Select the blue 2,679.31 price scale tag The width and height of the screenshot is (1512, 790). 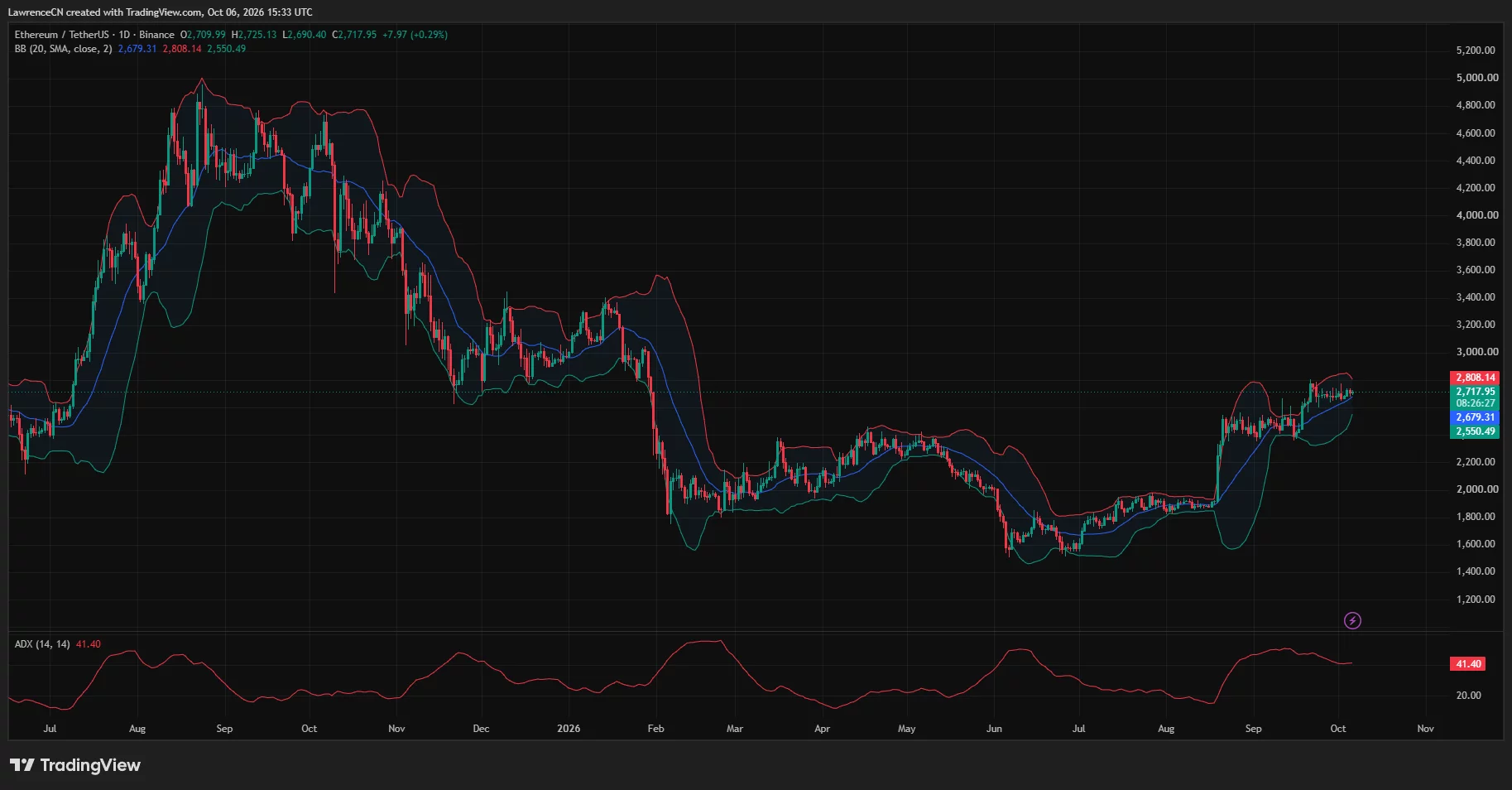pyautogui.click(x=1476, y=417)
